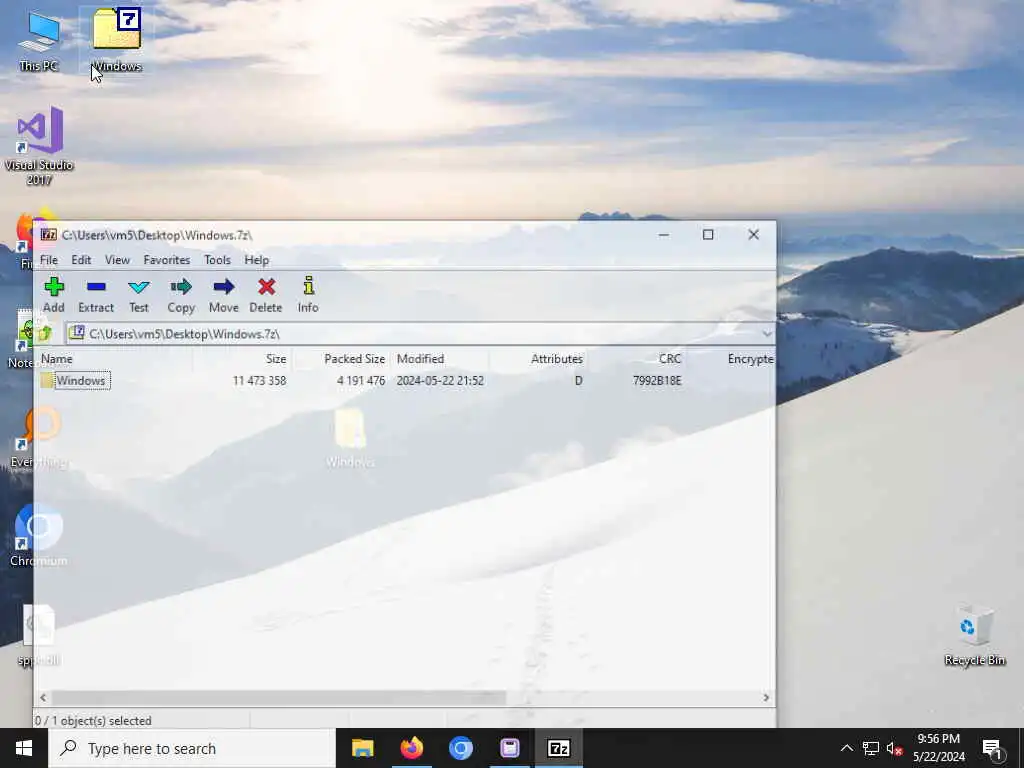Click the horizontal scrollbar thumb in 7-Zip

coord(278,697)
